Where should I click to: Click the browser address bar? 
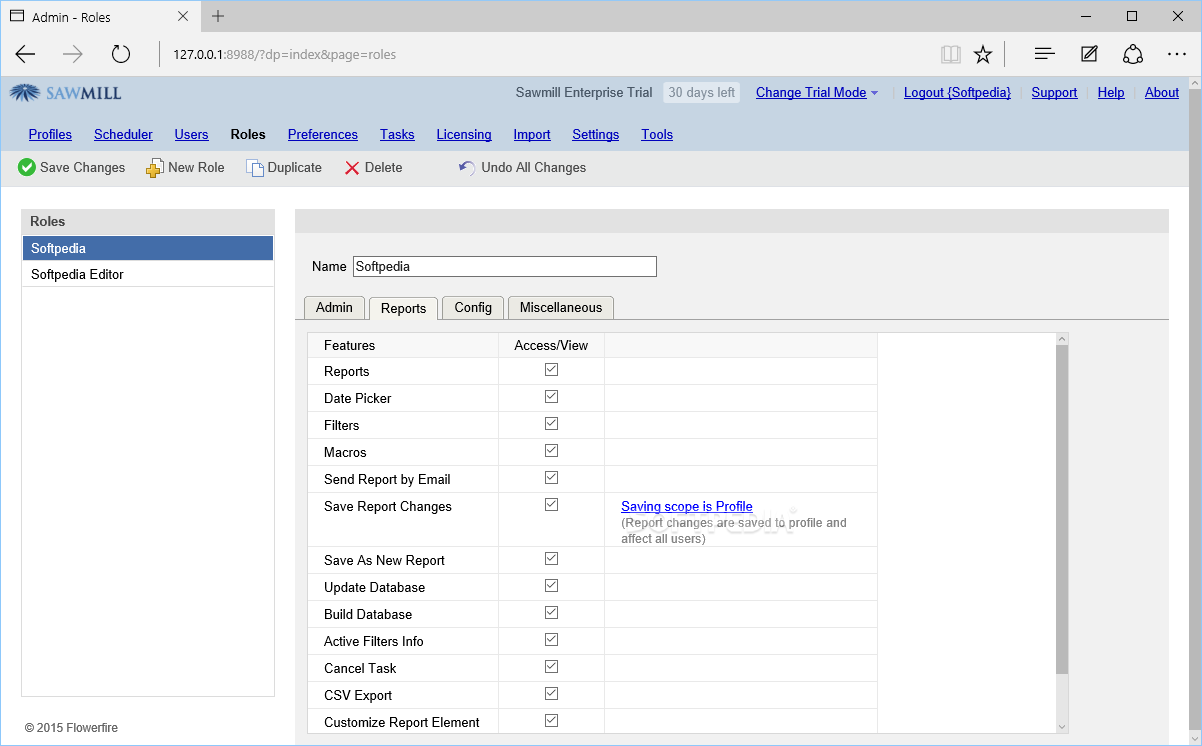coord(545,54)
